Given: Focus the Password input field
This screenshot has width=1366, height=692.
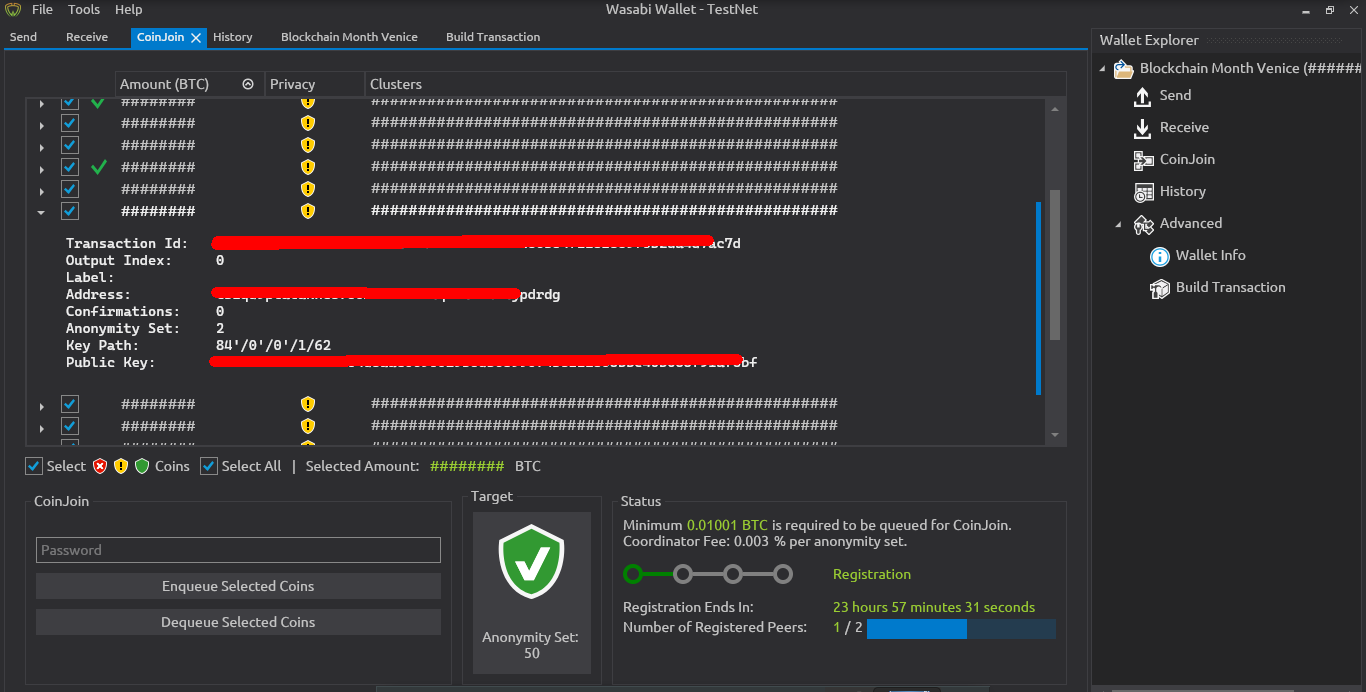Looking at the screenshot, I should point(238,550).
